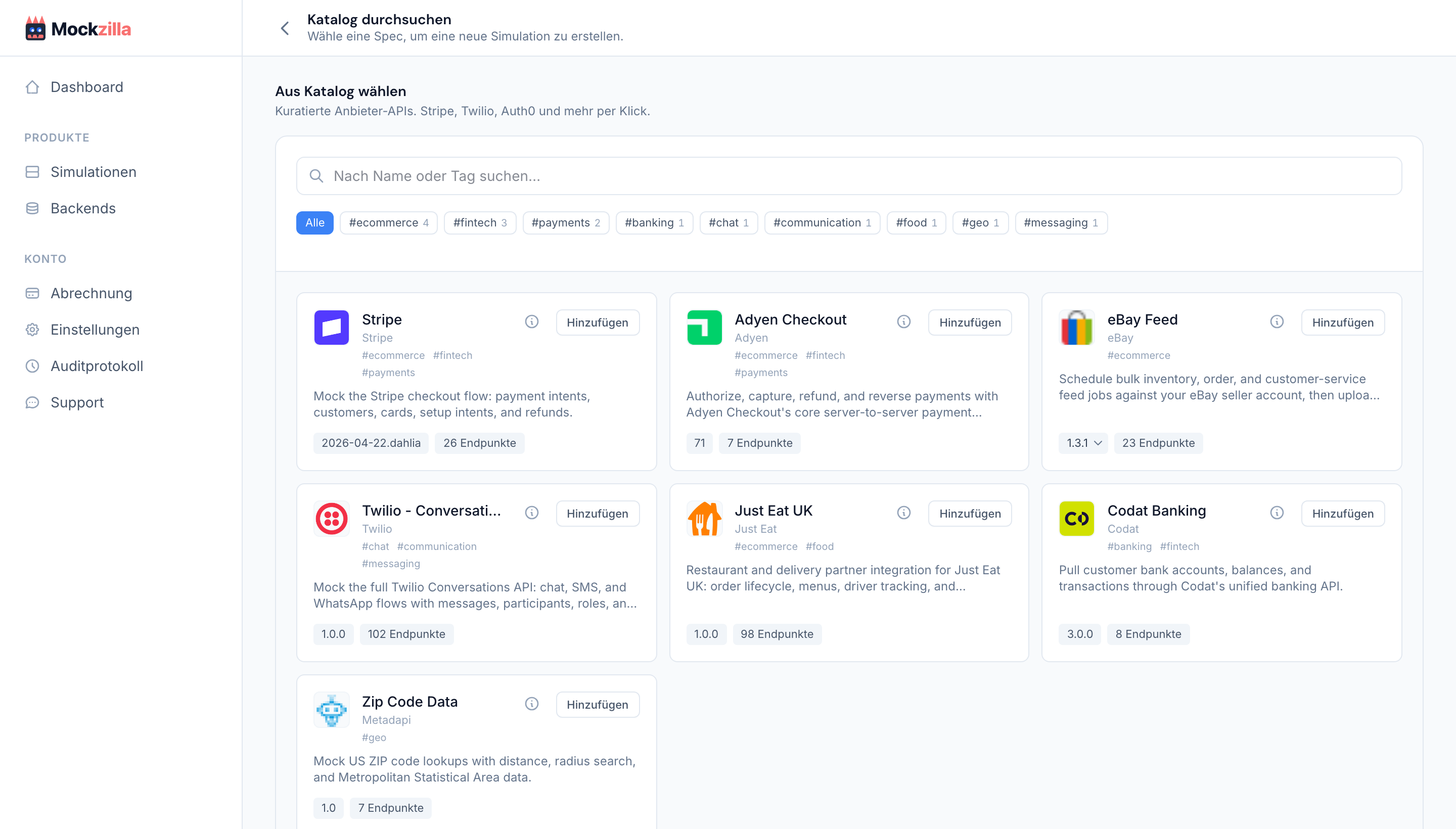Image resolution: width=1456 pixels, height=829 pixels.
Task: Add the Stripe spec via Hinzufügen
Action: click(598, 323)
